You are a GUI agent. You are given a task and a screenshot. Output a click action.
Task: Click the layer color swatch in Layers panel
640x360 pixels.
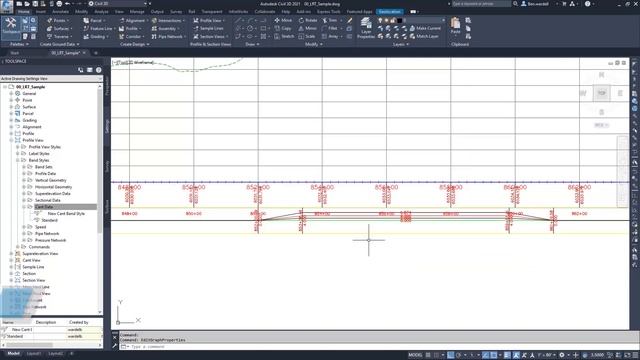click(x=400, y=20)
